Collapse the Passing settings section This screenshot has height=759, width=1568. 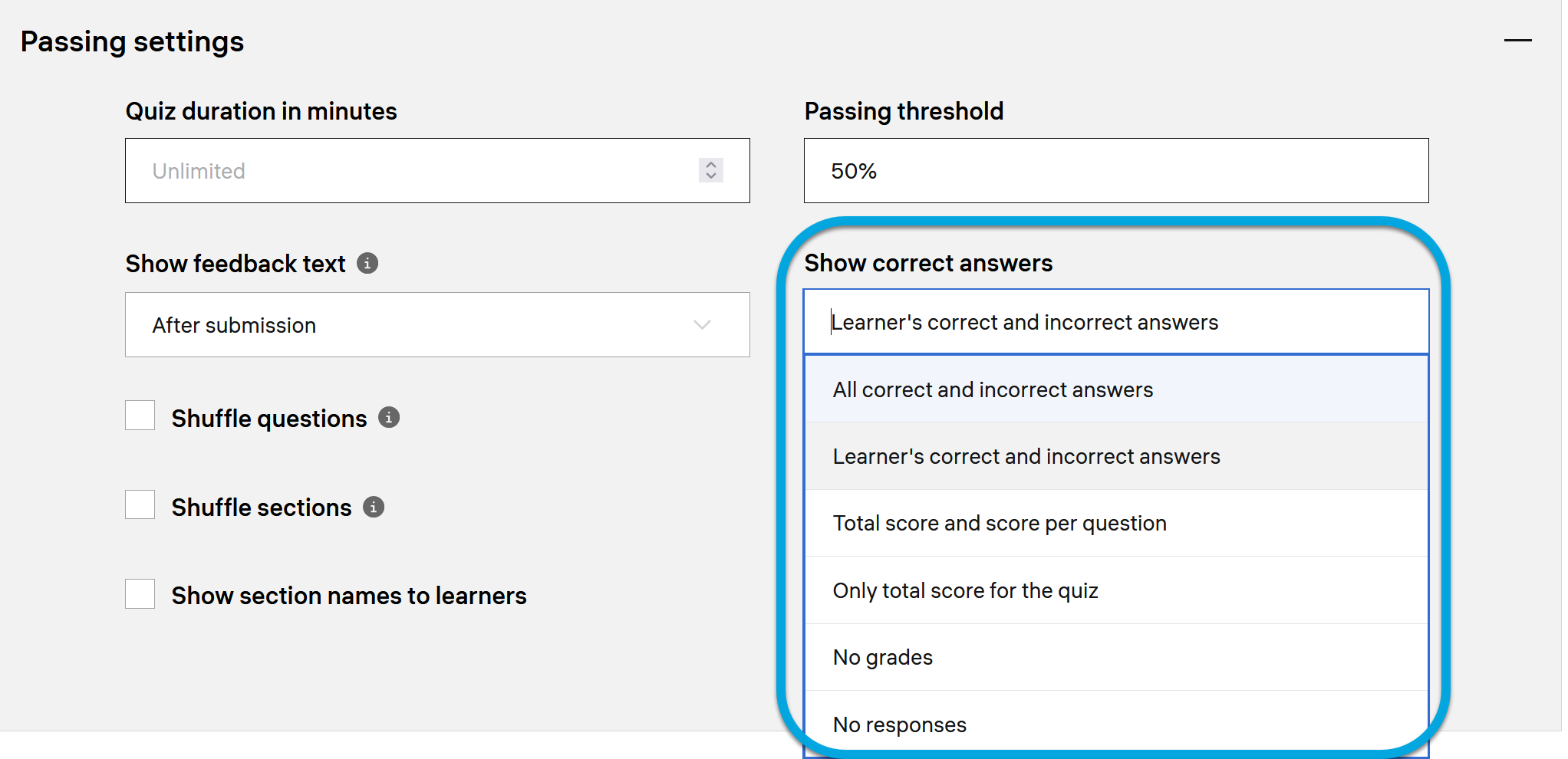(1517, 41)
